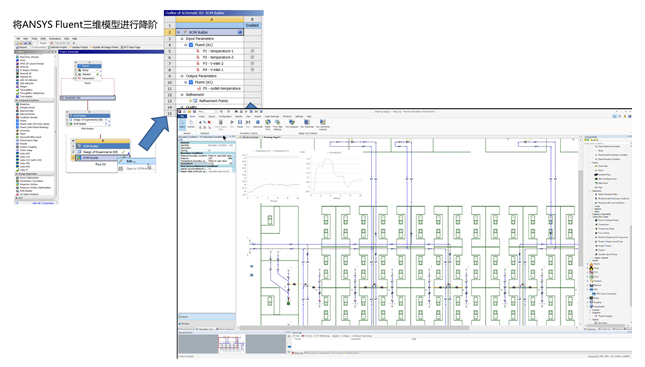The width and height of the screenshot is (645, 367).
Task: Click ROM Builder update icon in outline row 2
Action: 240,32
